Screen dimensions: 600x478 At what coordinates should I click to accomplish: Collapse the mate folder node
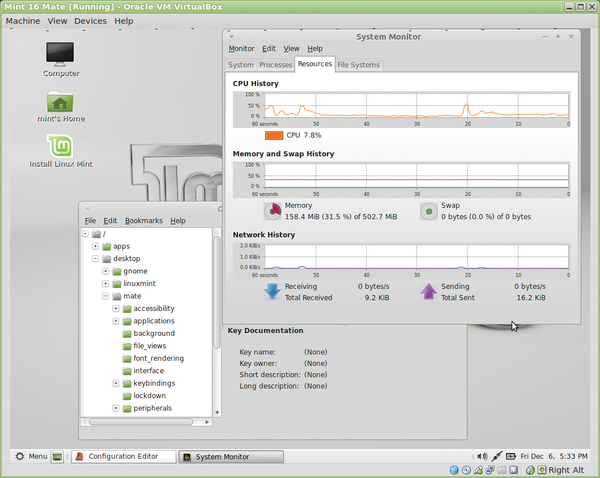[x=106, y=296]
